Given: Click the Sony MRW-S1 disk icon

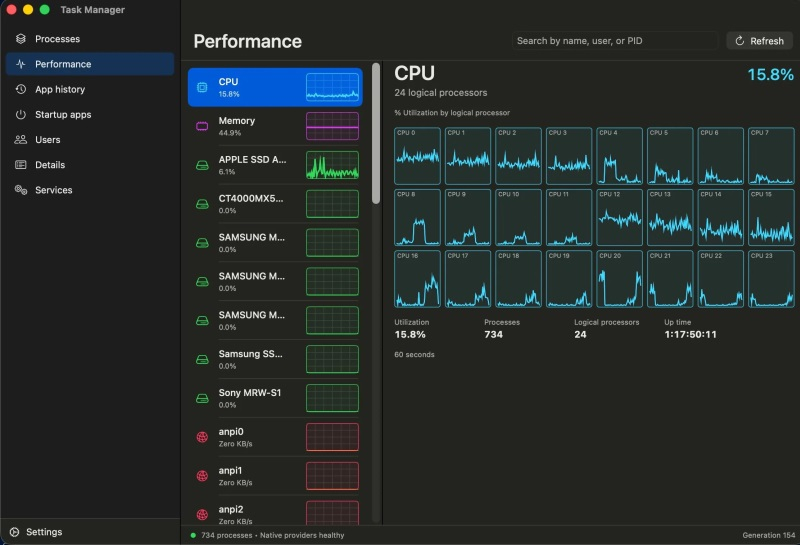Looking at the screenshot, I should point(202,399).
